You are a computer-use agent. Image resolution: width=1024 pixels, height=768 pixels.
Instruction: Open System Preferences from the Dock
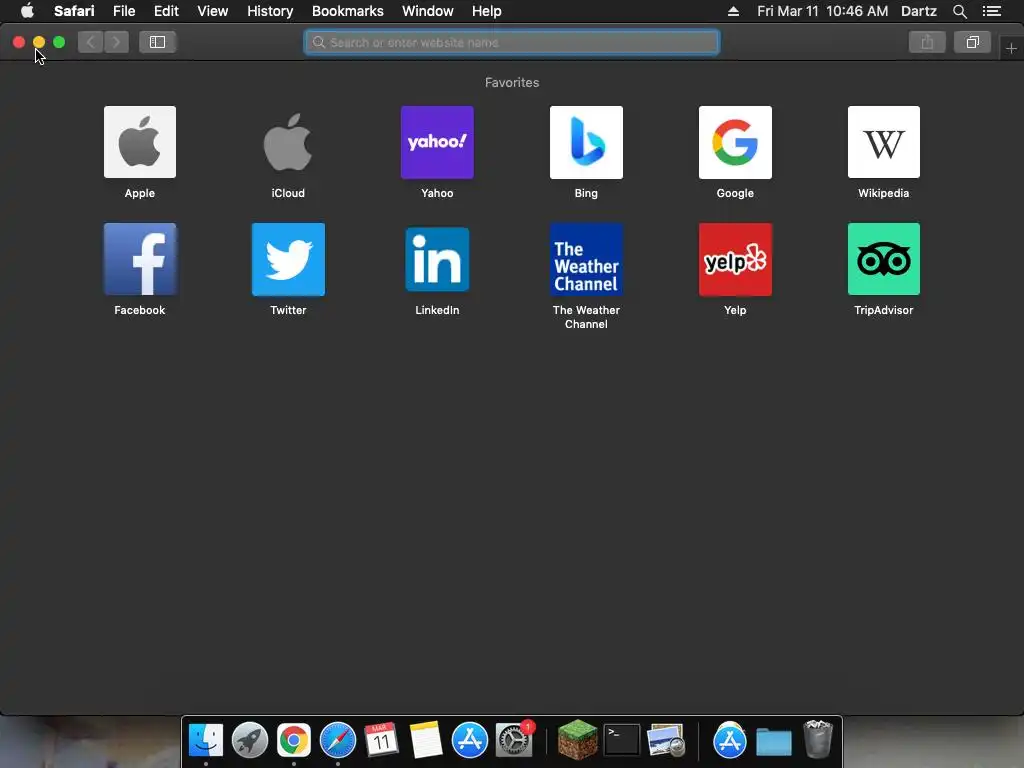click(514, 741)
